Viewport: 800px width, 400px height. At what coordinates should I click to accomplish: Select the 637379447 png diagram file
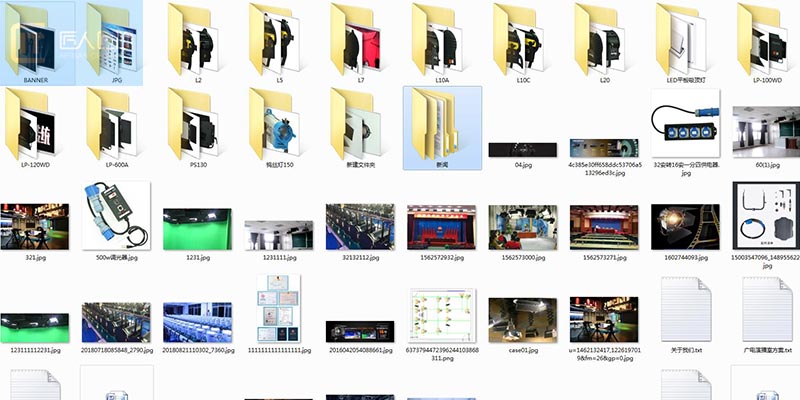(x=441, y=315)
